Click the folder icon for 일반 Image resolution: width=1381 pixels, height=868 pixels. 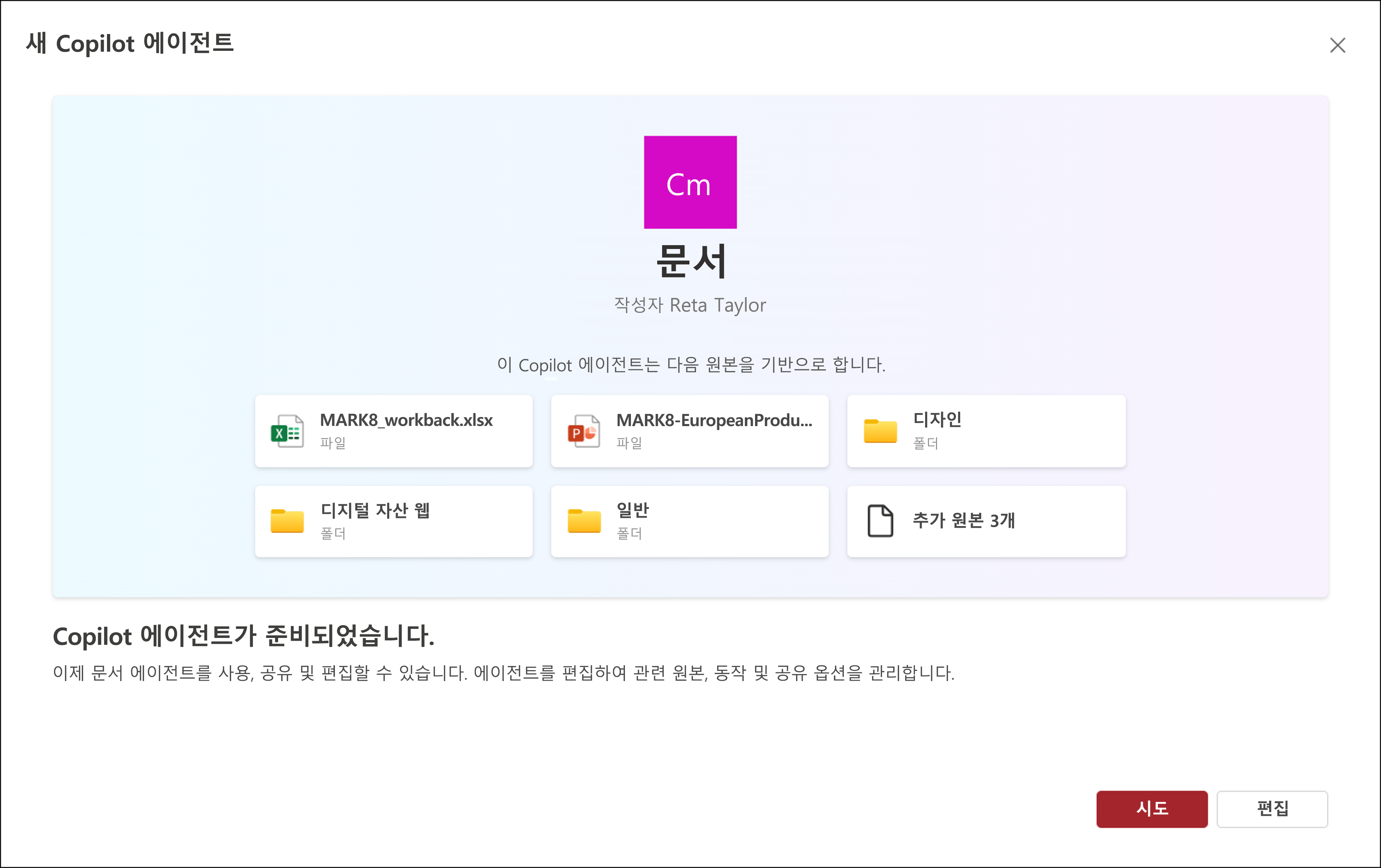coord(584,521)
